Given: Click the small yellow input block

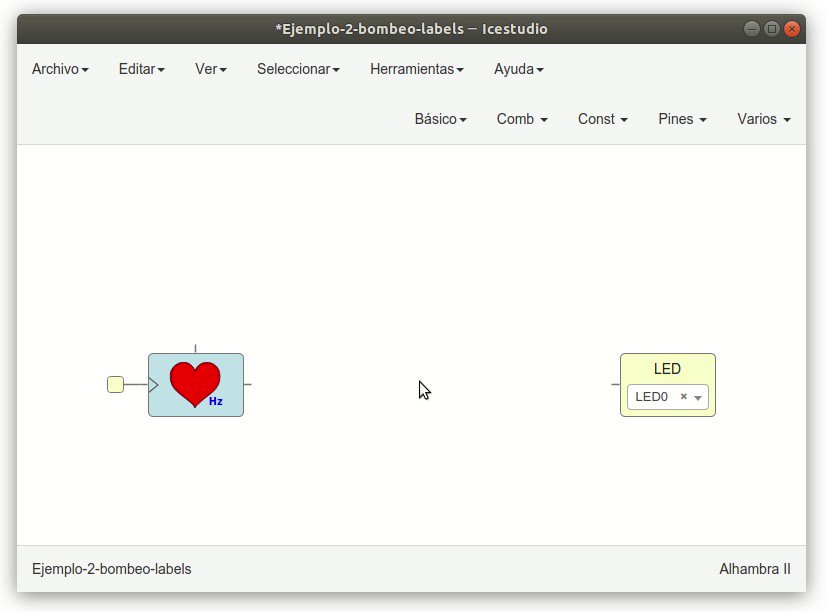Looking at the screenshot, I should tap(115, 384).
